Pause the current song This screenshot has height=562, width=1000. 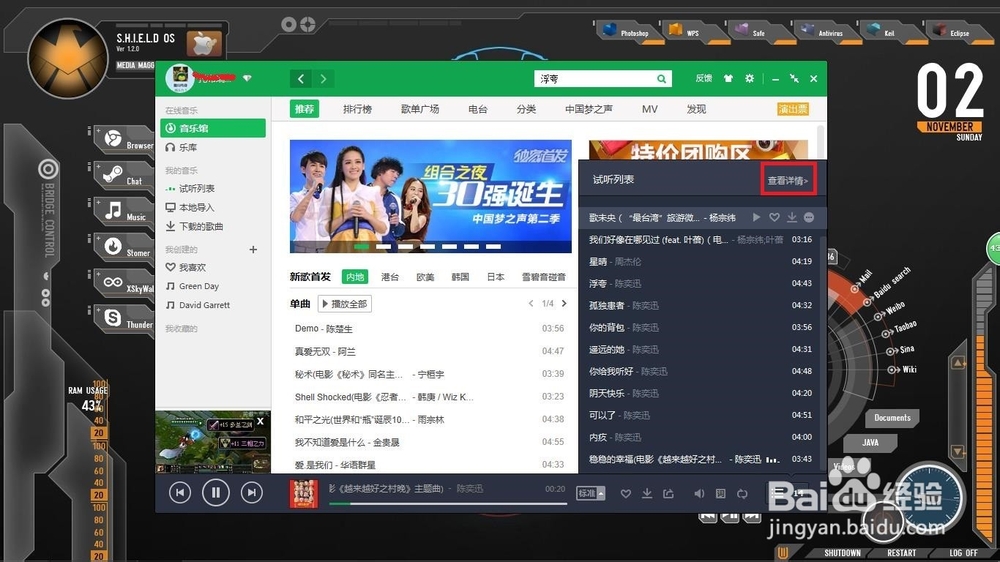pos(216,492)
